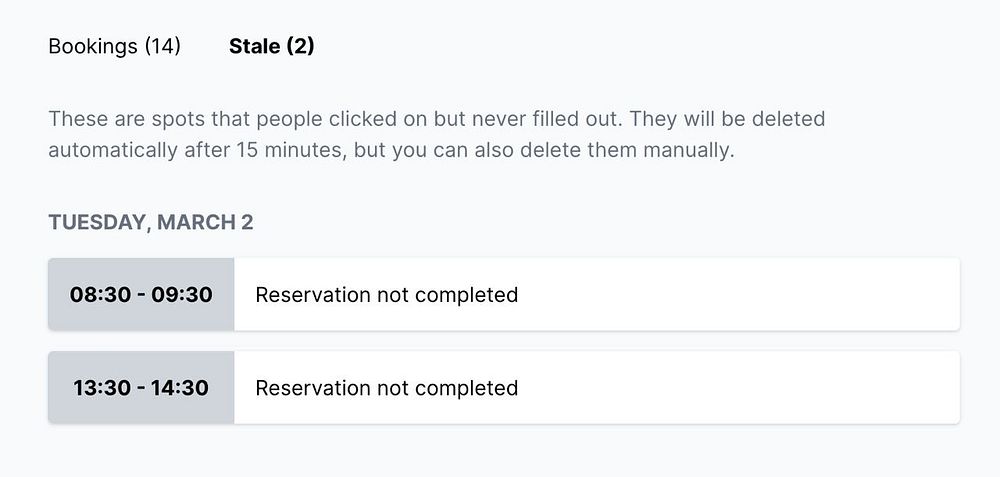This screenshot has height=477, width=1000.
Task: Switch to the Bookings (14) tab
Action: point(114,46)
